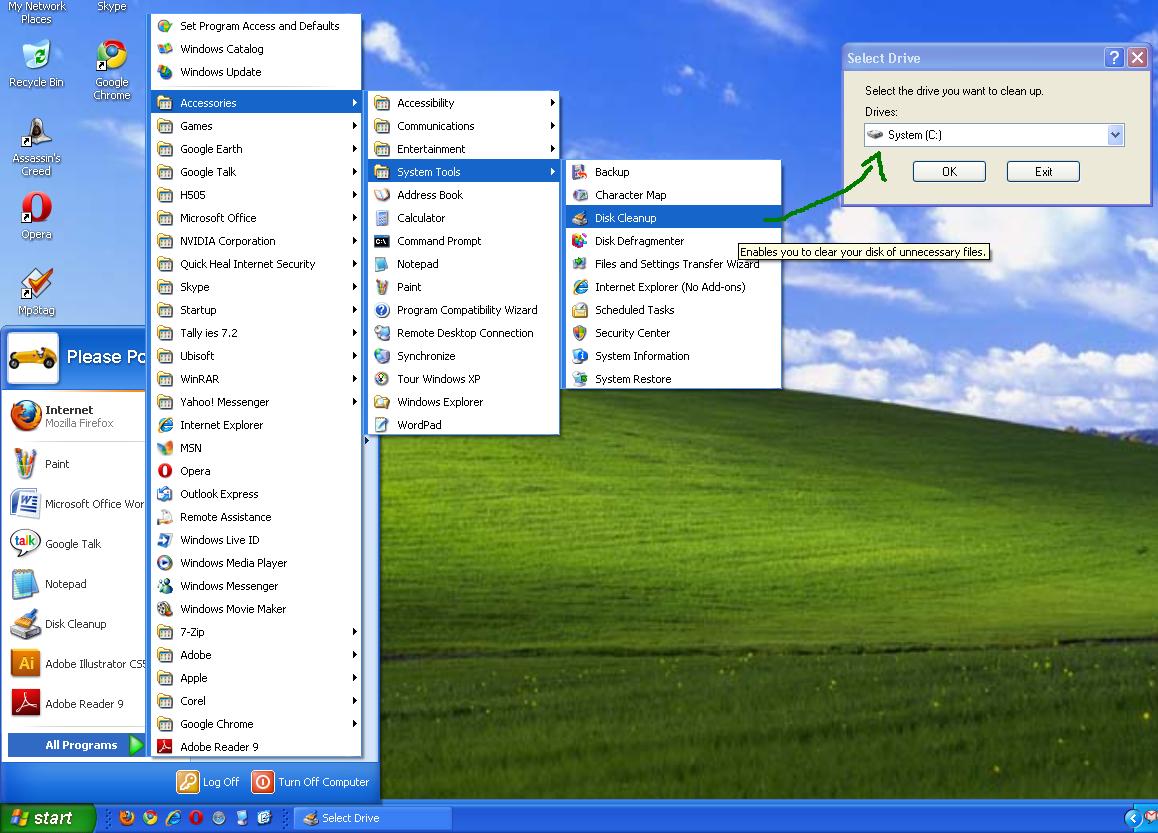Select Character Map in System Tools

[673, 194]
